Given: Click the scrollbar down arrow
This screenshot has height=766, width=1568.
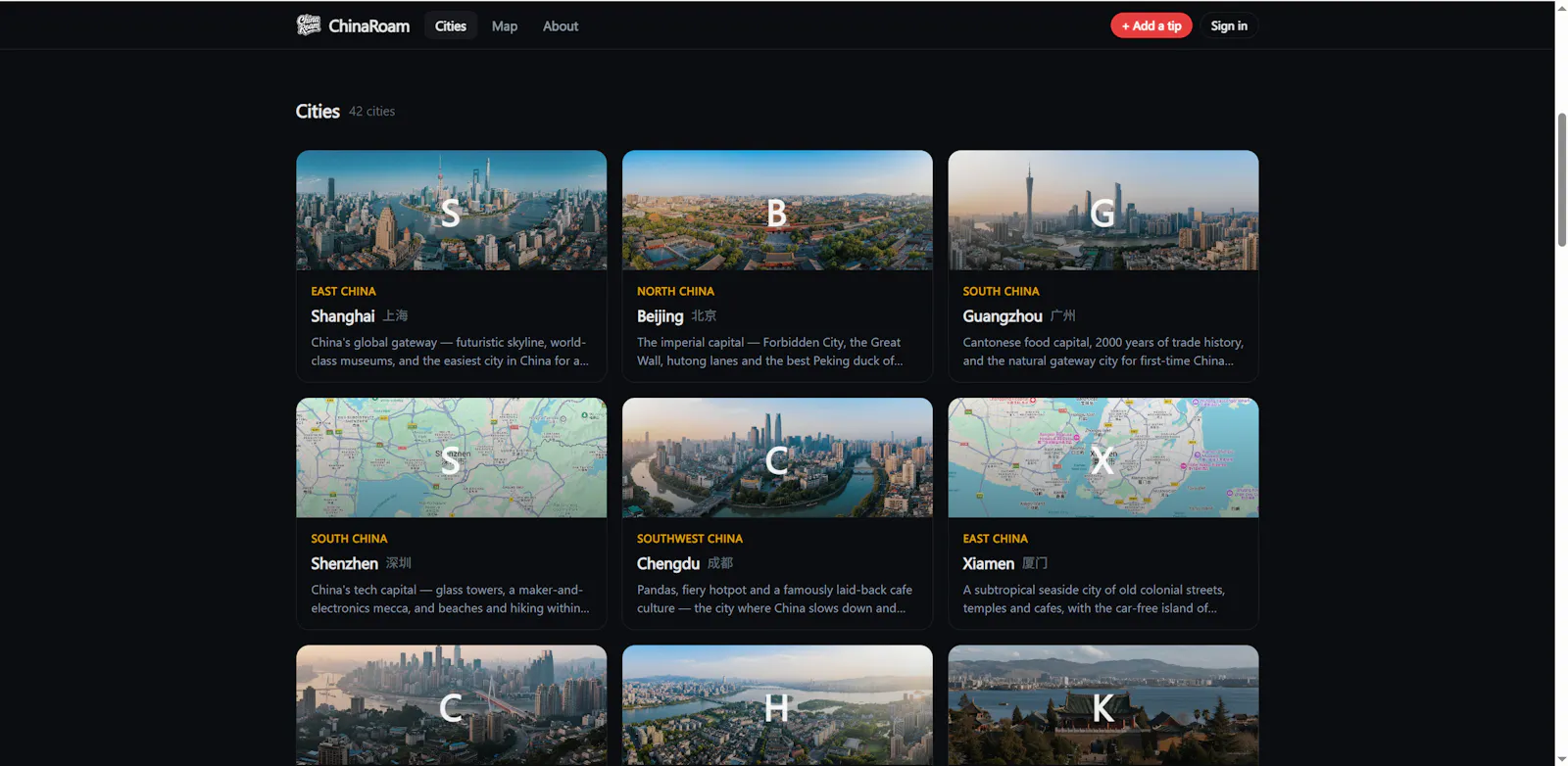Looking at the screenshot, I should pos(1561,759).
